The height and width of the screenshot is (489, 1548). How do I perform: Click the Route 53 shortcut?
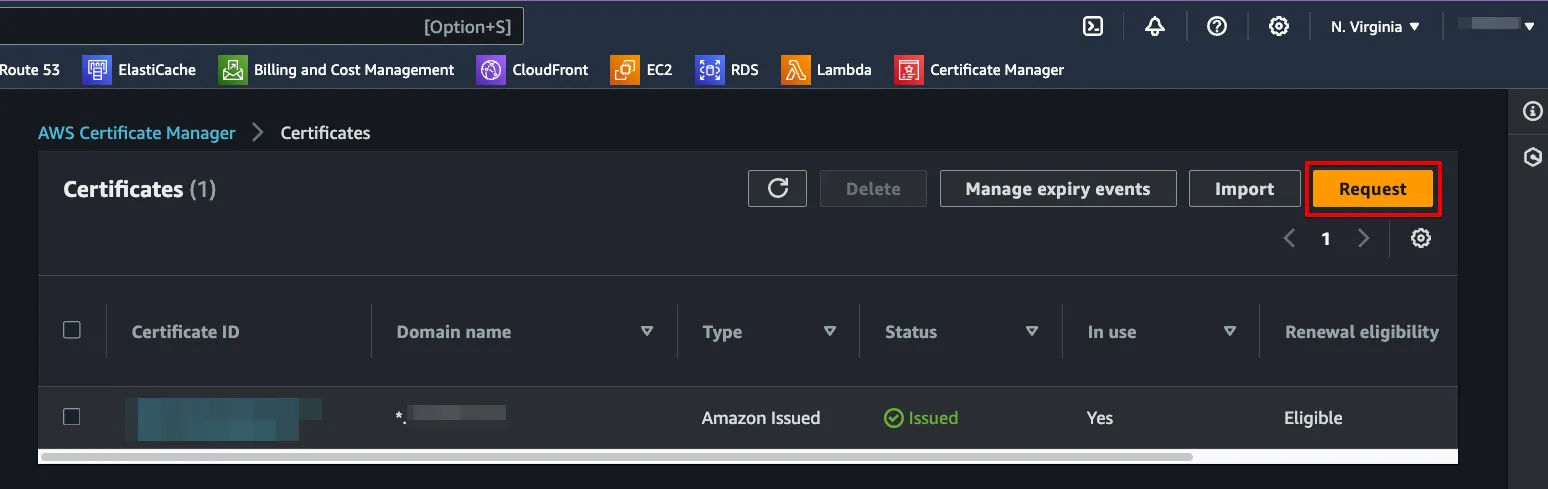[30, 70]
